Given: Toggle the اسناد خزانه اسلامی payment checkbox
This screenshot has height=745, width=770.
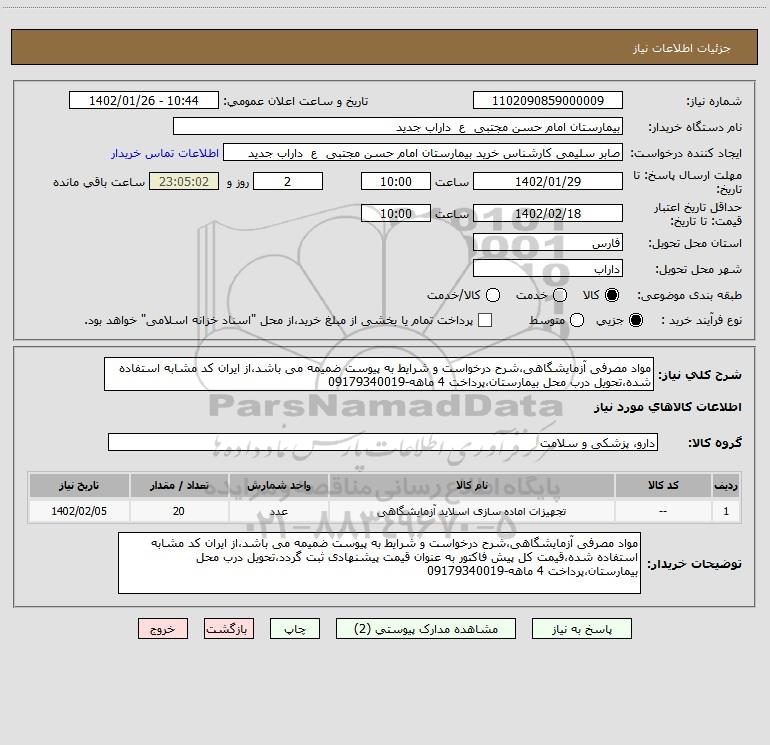Looking at the screenshot, I should pos(485,320).
